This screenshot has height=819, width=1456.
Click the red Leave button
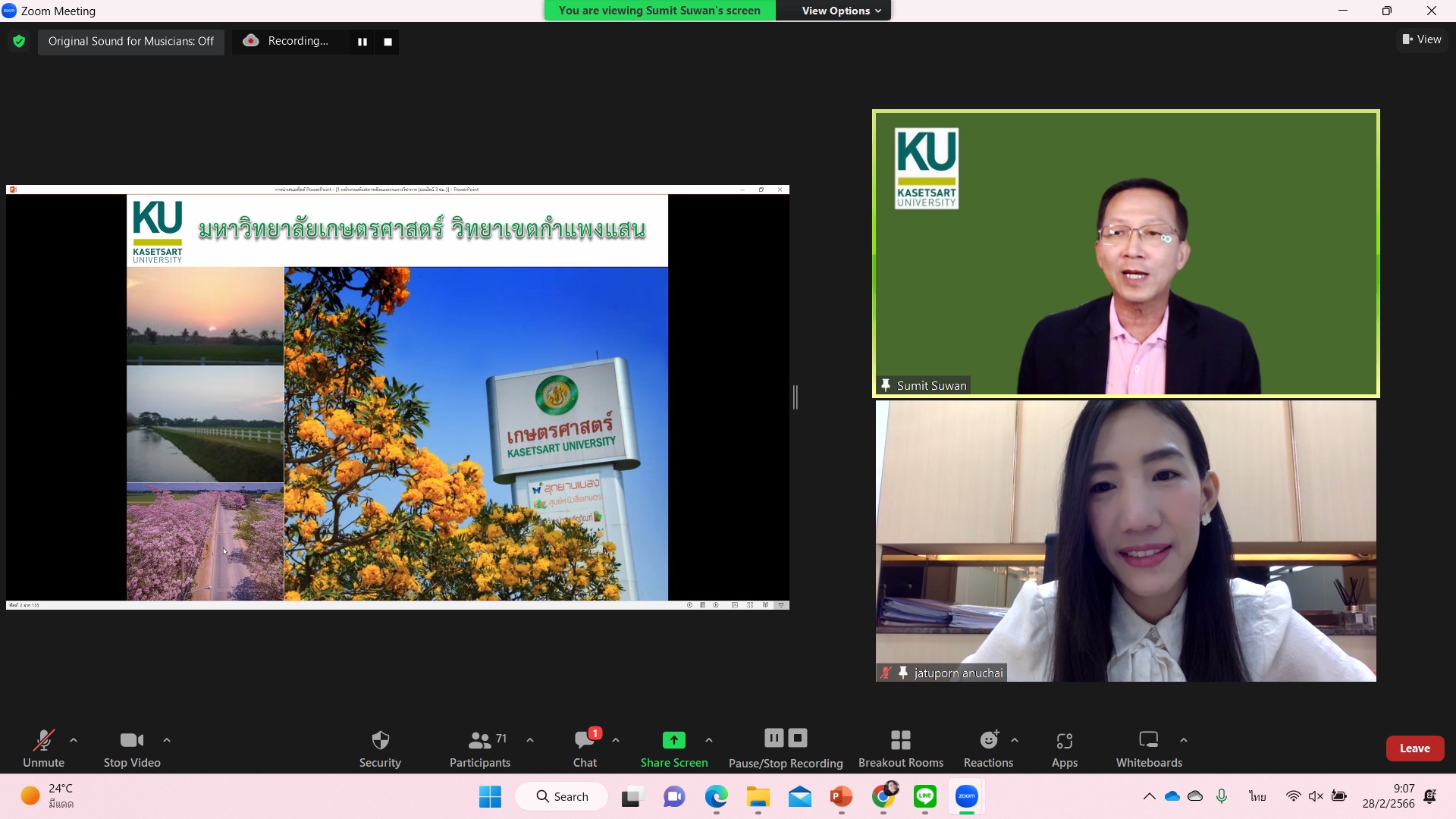coord(1414,748)
